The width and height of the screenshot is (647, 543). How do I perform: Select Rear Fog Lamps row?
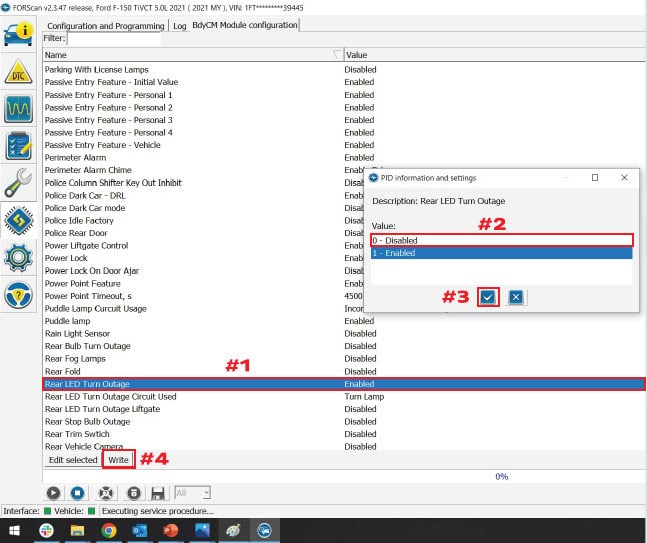(x=344, y=359)
